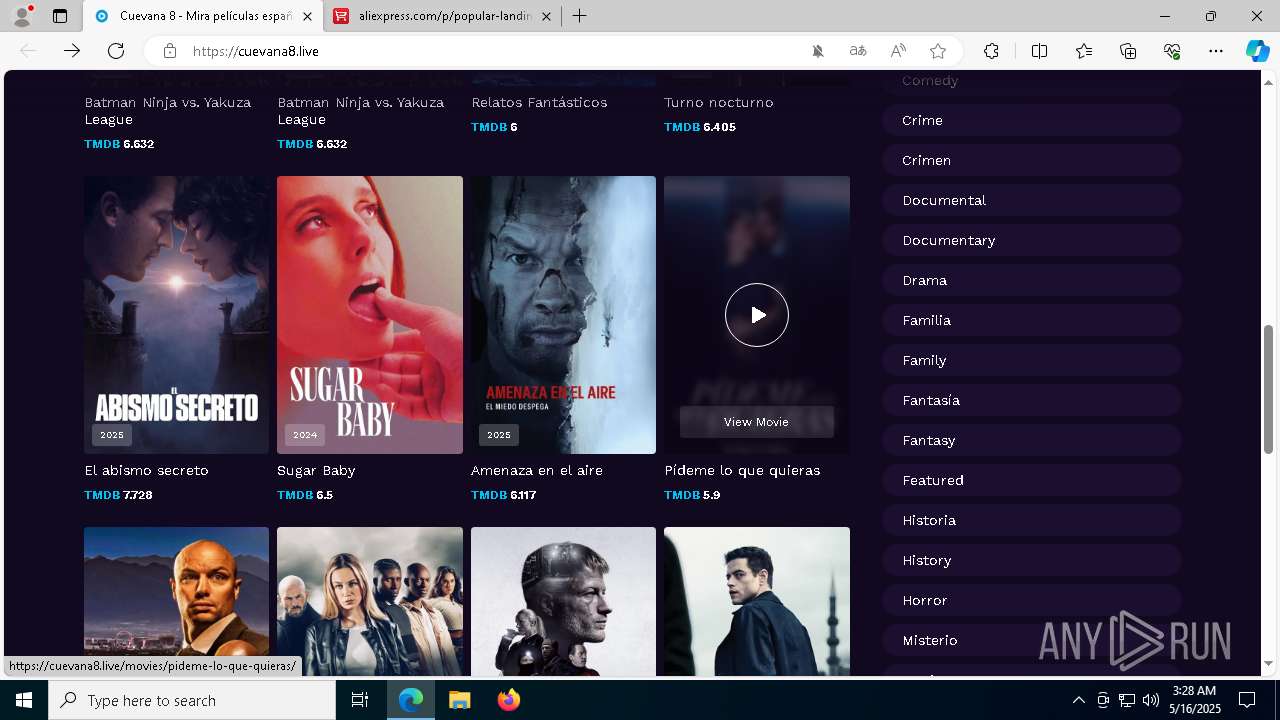Open the taskbar clock and date
This screenshot has width=1280, height=720.
(1194, 700)
